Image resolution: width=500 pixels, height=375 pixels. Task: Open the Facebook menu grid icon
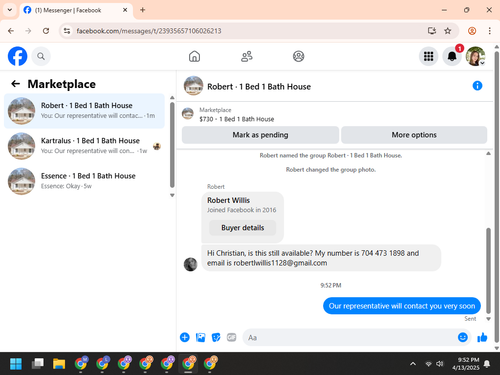(428, 56)
